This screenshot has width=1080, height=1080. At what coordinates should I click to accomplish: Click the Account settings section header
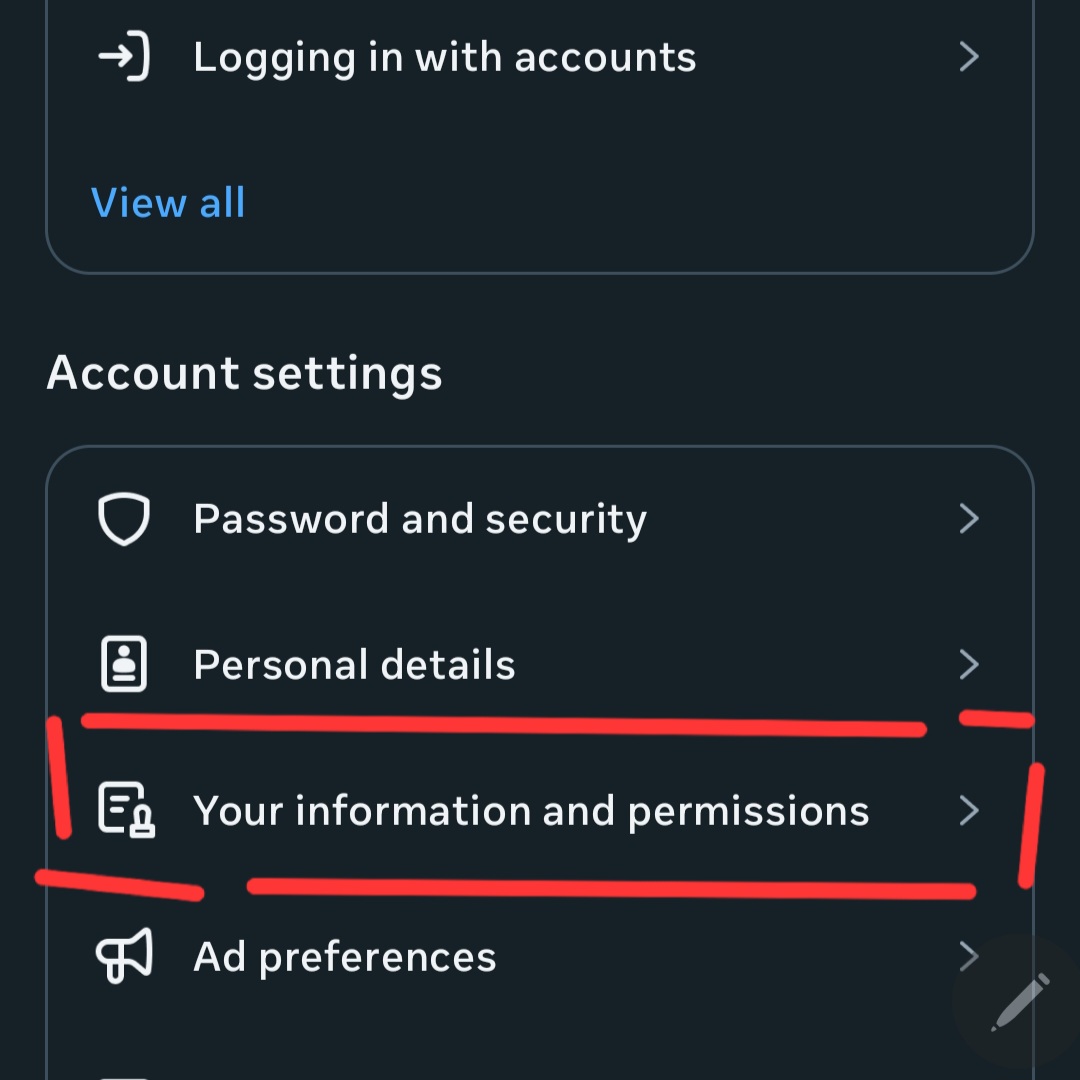pos(244,372)
